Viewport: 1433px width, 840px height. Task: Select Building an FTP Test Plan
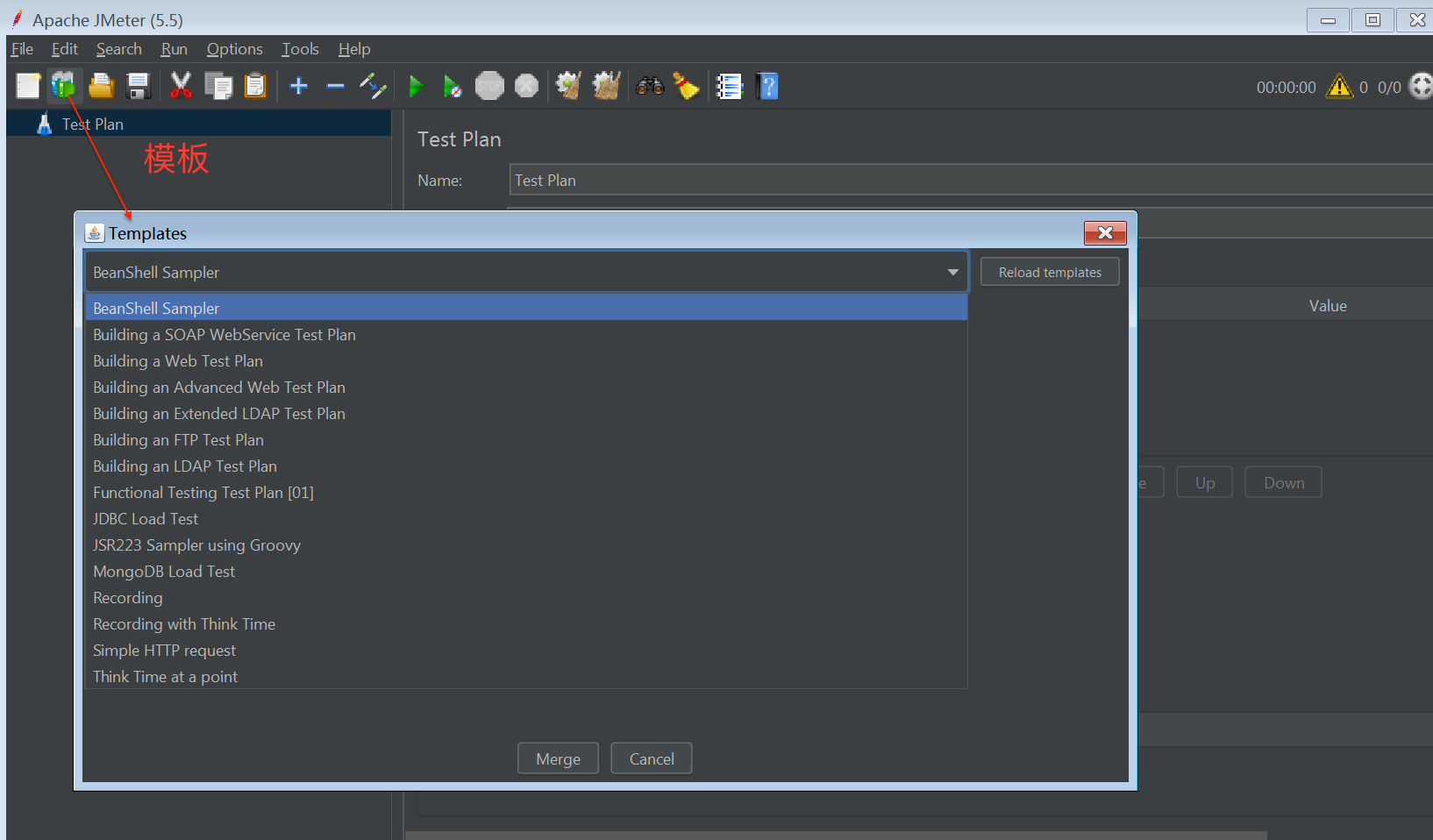[526, 439]
